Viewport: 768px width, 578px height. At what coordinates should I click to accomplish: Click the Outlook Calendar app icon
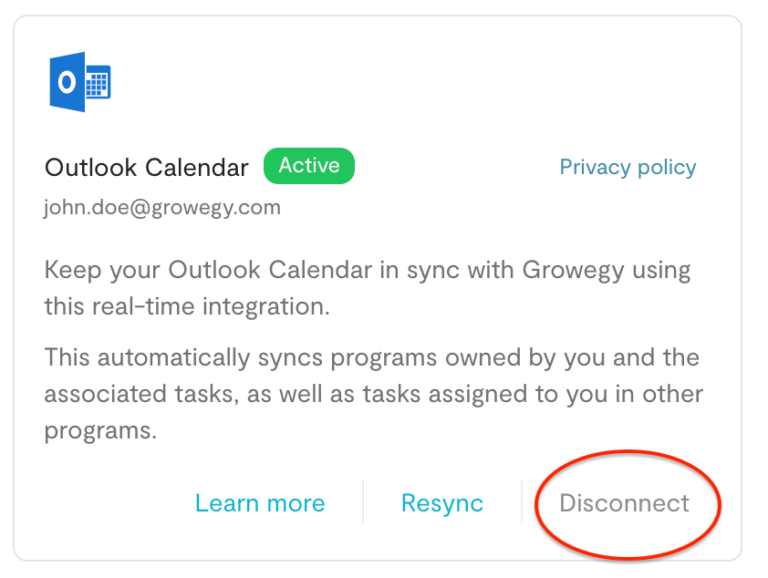point(80,82)
